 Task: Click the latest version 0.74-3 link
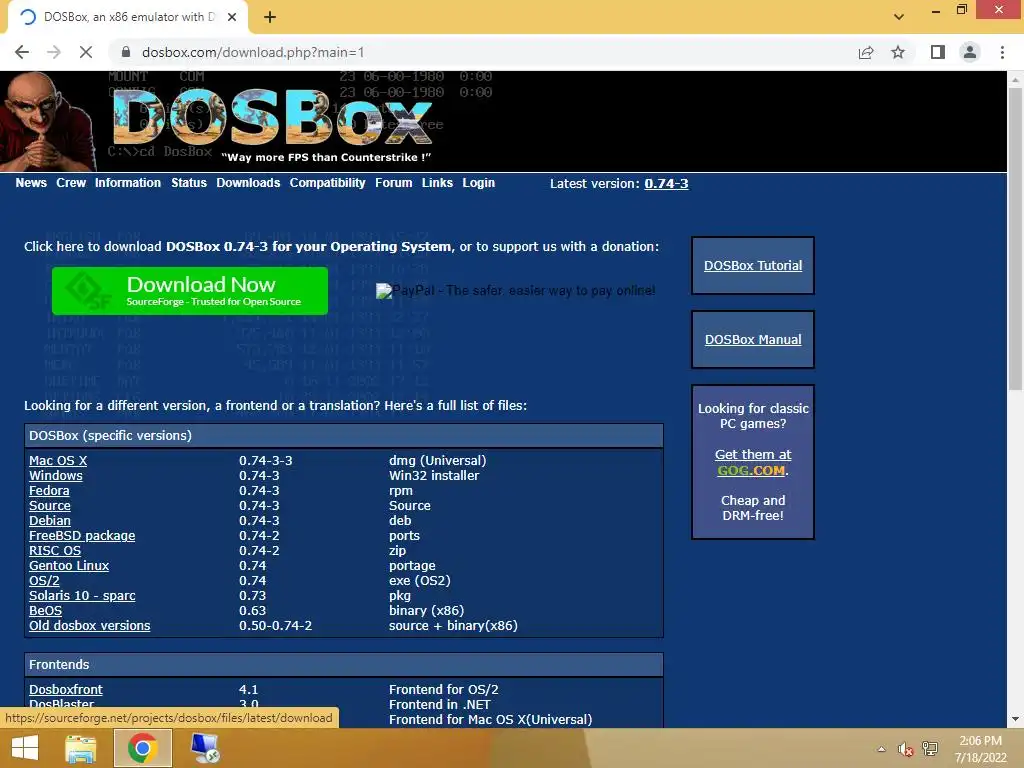click(666, 184)
